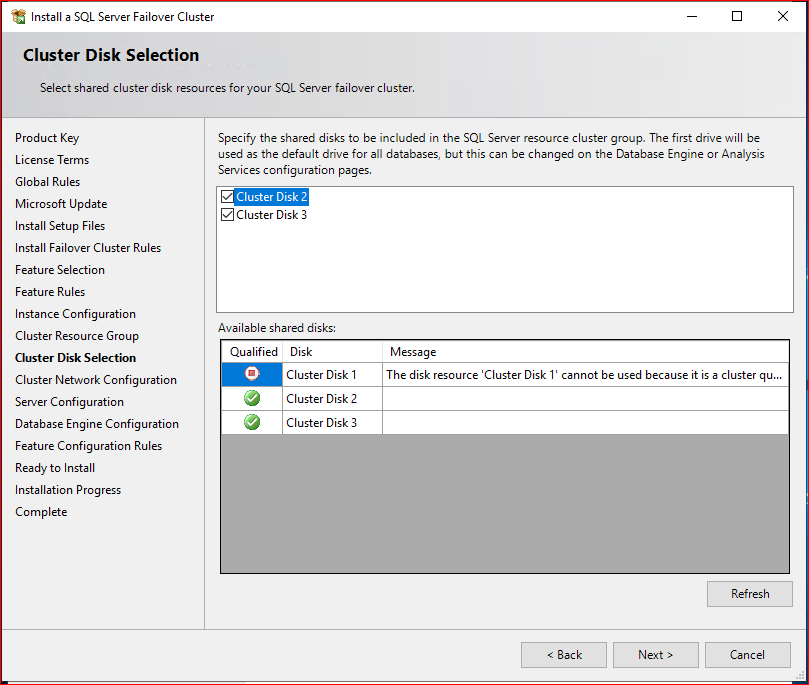Open Cluster Network Configuration step
The width and height of the screenshot is (809, 685).
[x=96, y=380]
